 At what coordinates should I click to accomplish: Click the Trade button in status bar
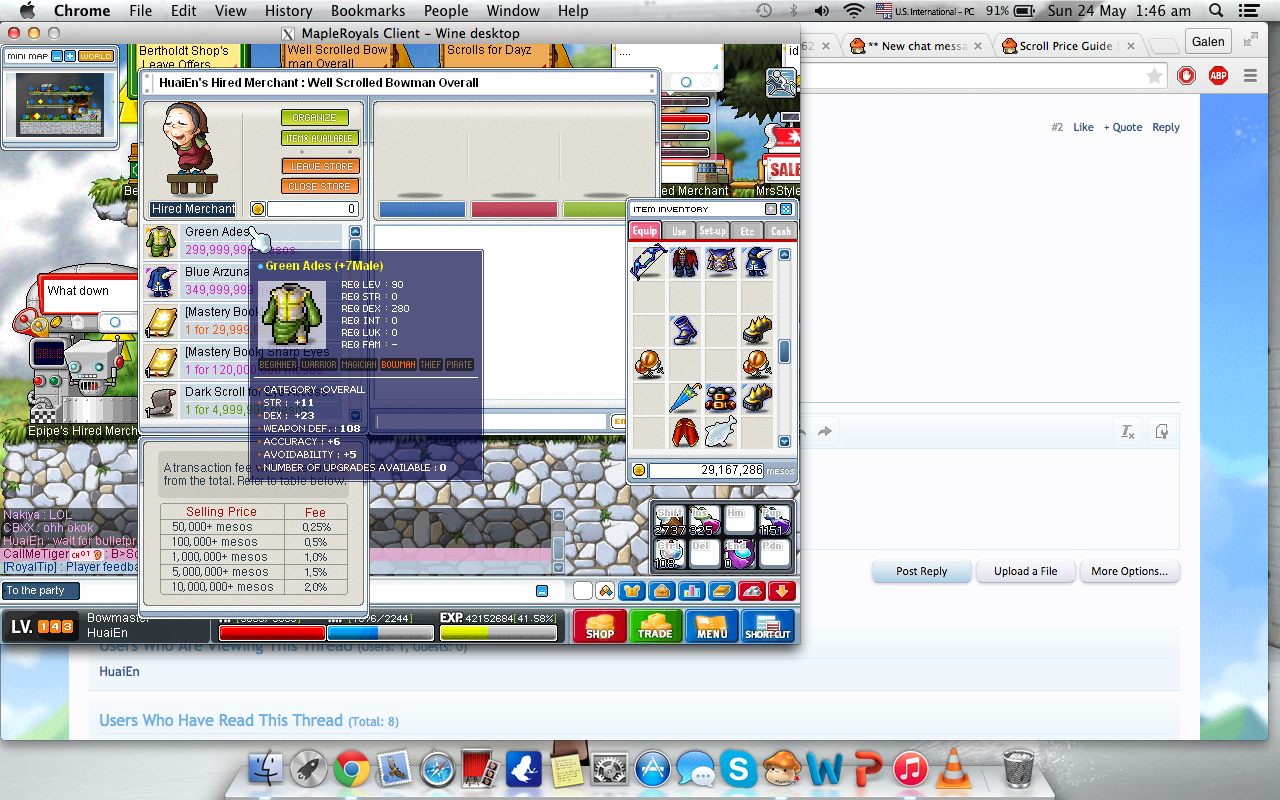(655, 626)
